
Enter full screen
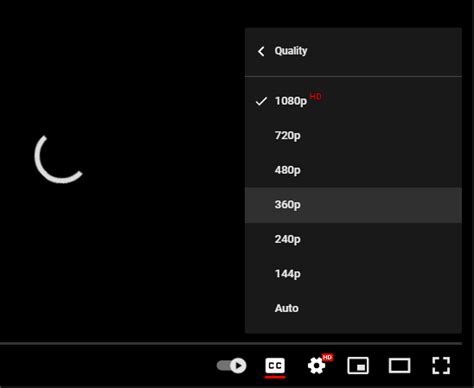(441, 366)
